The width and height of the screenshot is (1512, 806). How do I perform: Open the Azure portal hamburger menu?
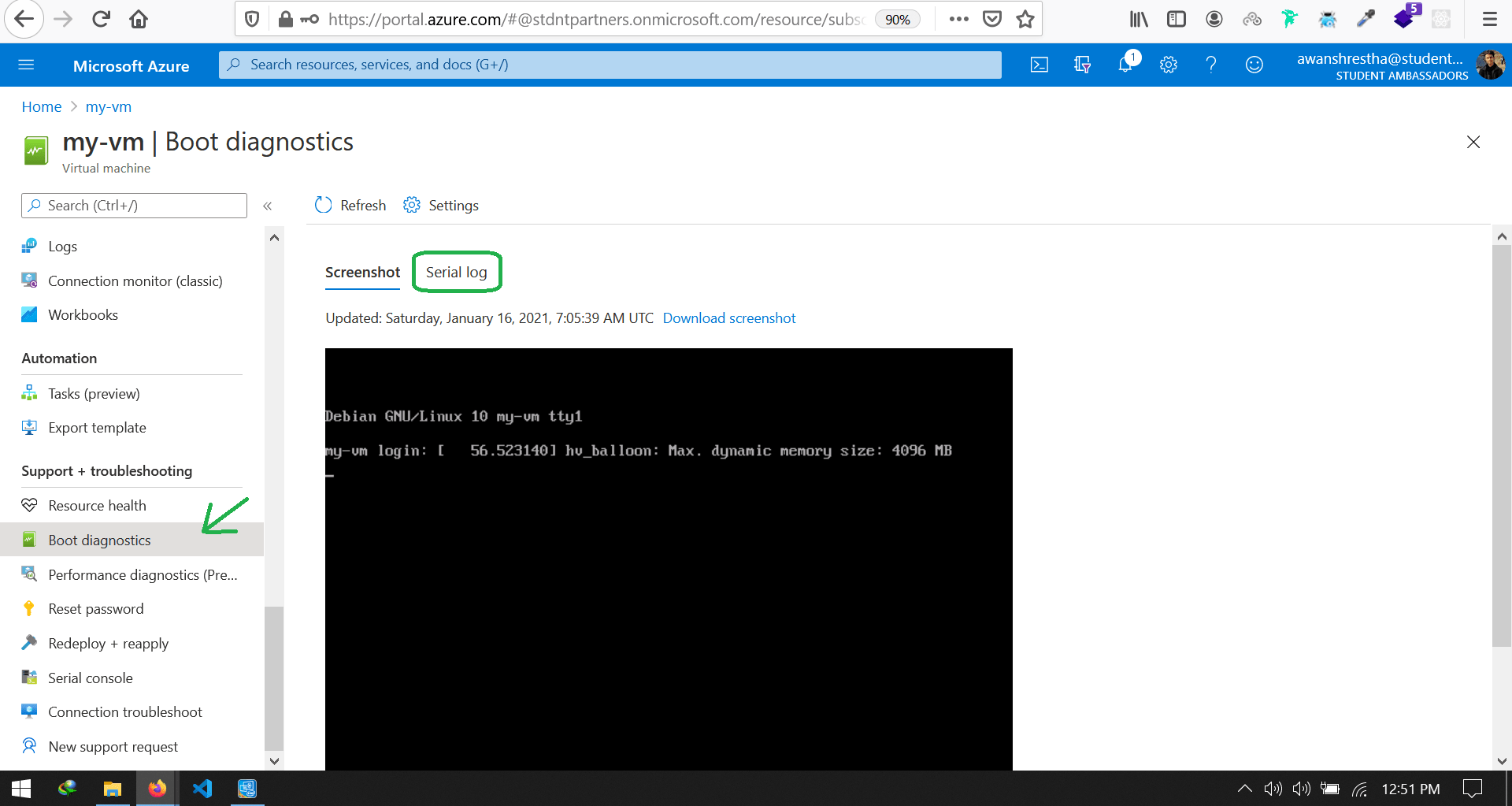26,65
